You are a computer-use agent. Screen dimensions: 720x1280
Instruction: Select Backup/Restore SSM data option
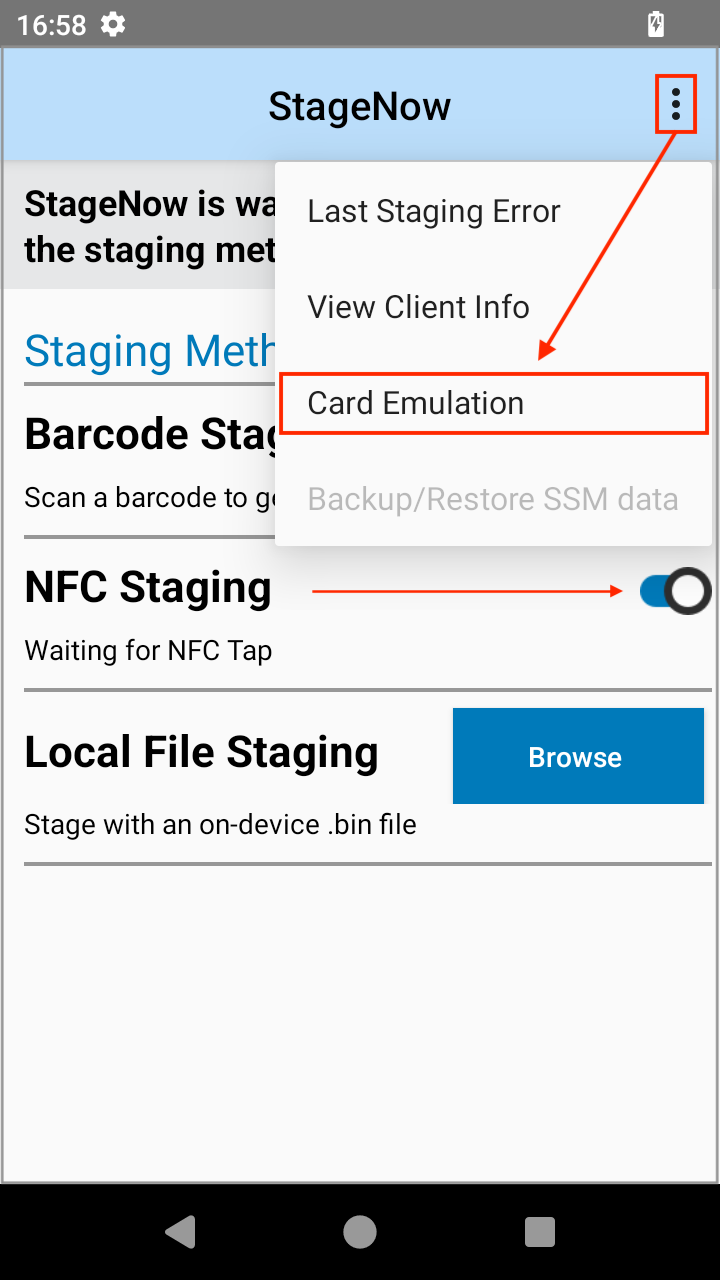[493, 499]
